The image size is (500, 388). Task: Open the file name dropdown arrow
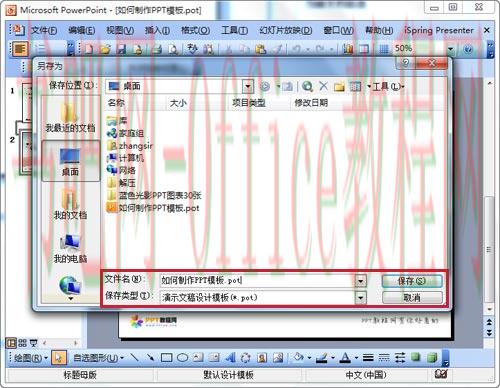point(361,281)
